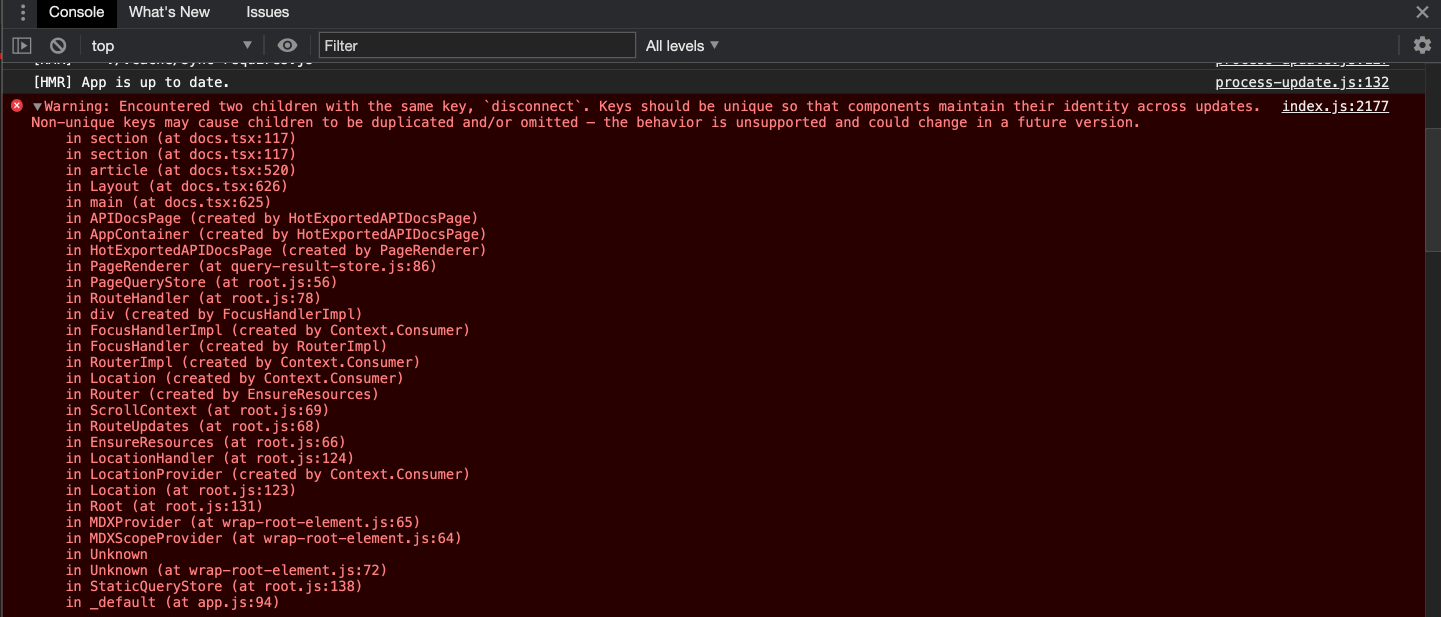Click 'in StaticQueryStore (at root.js:138)' line

tap(214, 586)
